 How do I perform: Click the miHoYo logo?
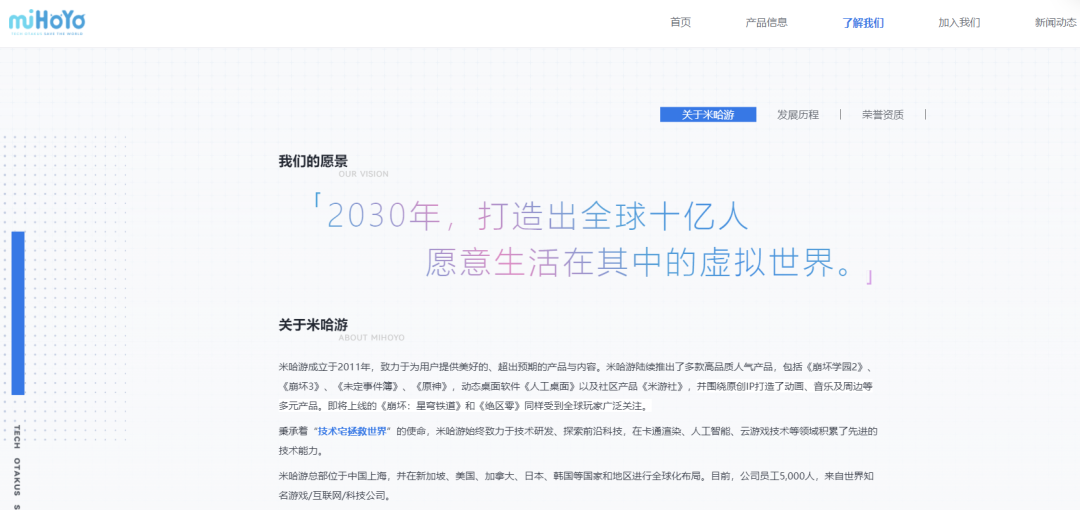pos(47,22)
